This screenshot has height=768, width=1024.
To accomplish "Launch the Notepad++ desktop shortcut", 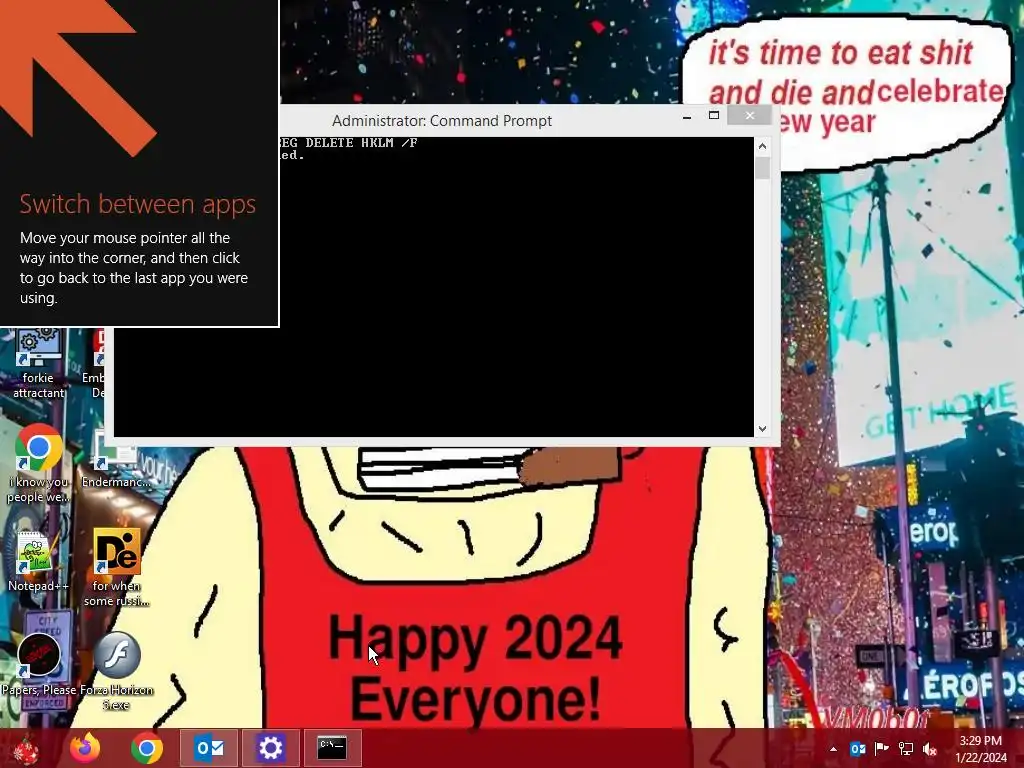I will pos(38,560).
